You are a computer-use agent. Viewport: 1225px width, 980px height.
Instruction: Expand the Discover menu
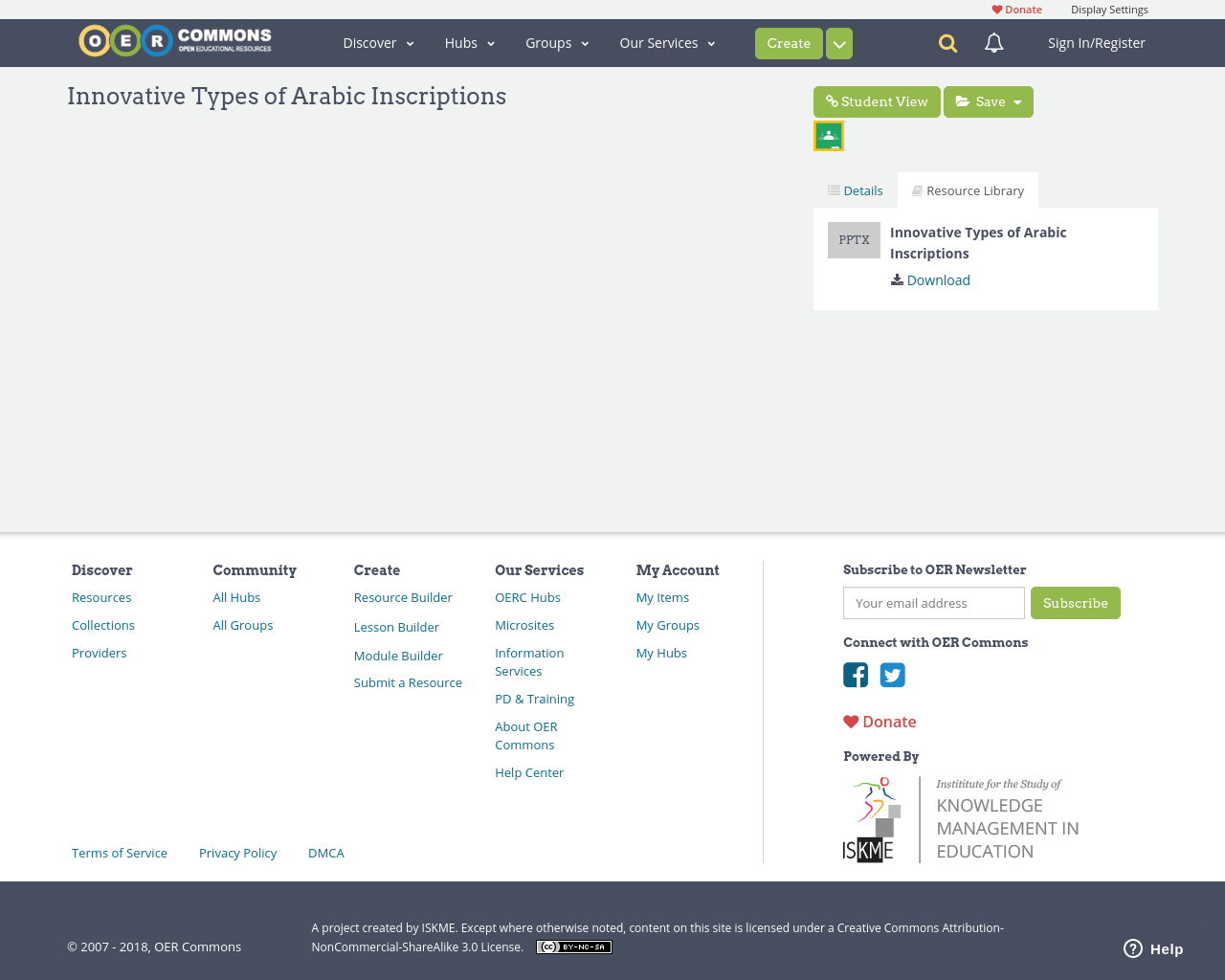[x=377, y=42]
